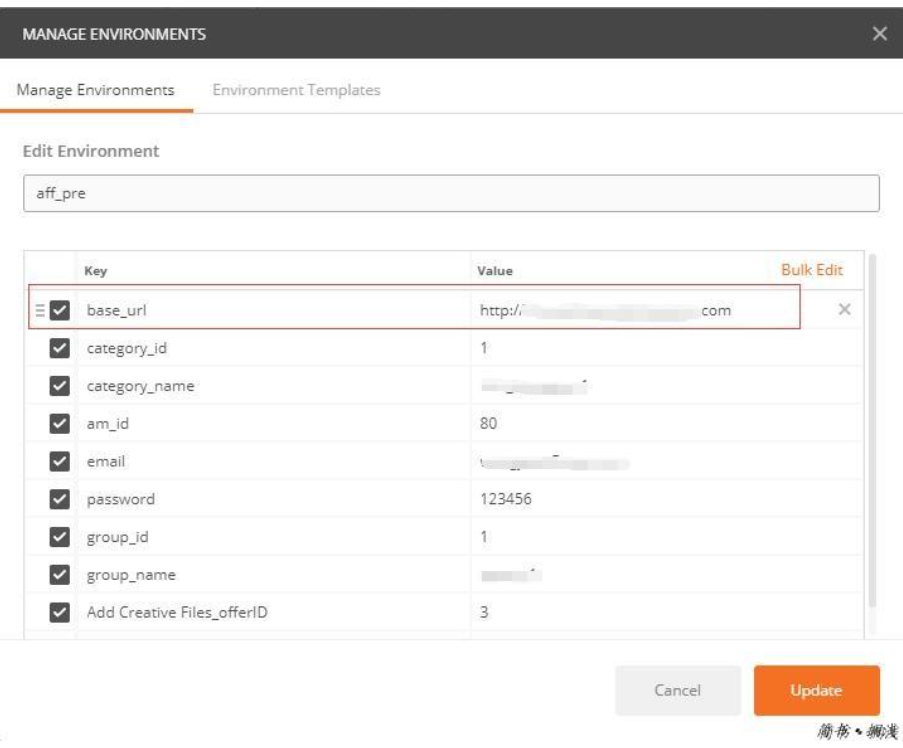Close the Manage Environments dialog

[x=879, y=35]
